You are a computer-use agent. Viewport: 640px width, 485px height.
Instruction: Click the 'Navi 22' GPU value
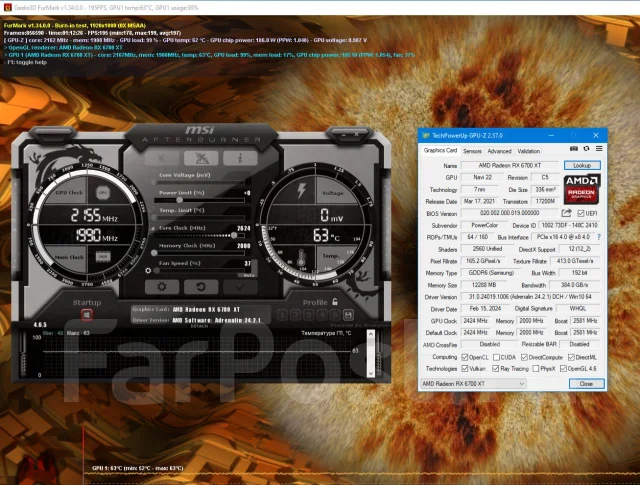coord(482,177)
